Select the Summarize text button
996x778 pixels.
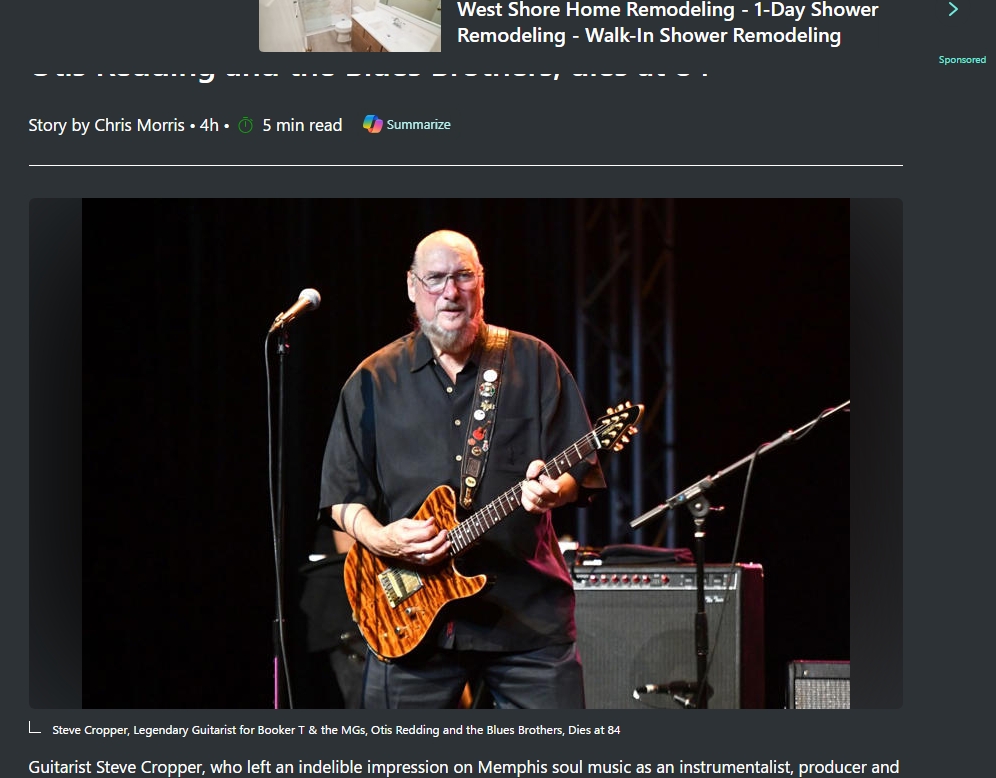tap(419, 124)
